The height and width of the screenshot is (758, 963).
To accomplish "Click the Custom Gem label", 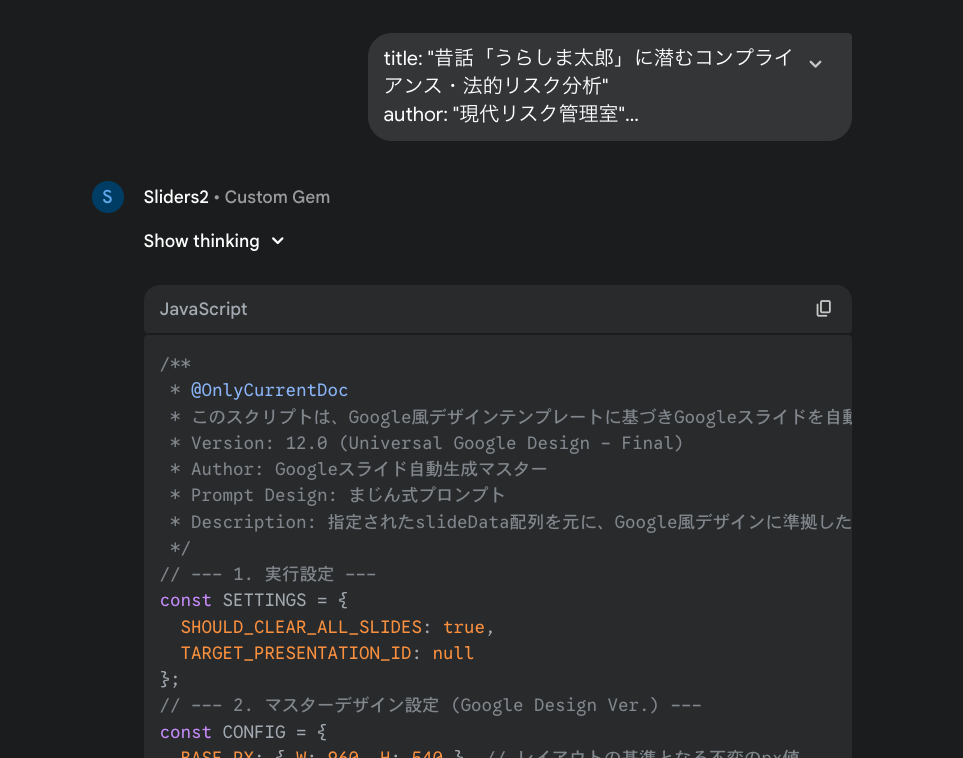I will [x=277, y=197].
